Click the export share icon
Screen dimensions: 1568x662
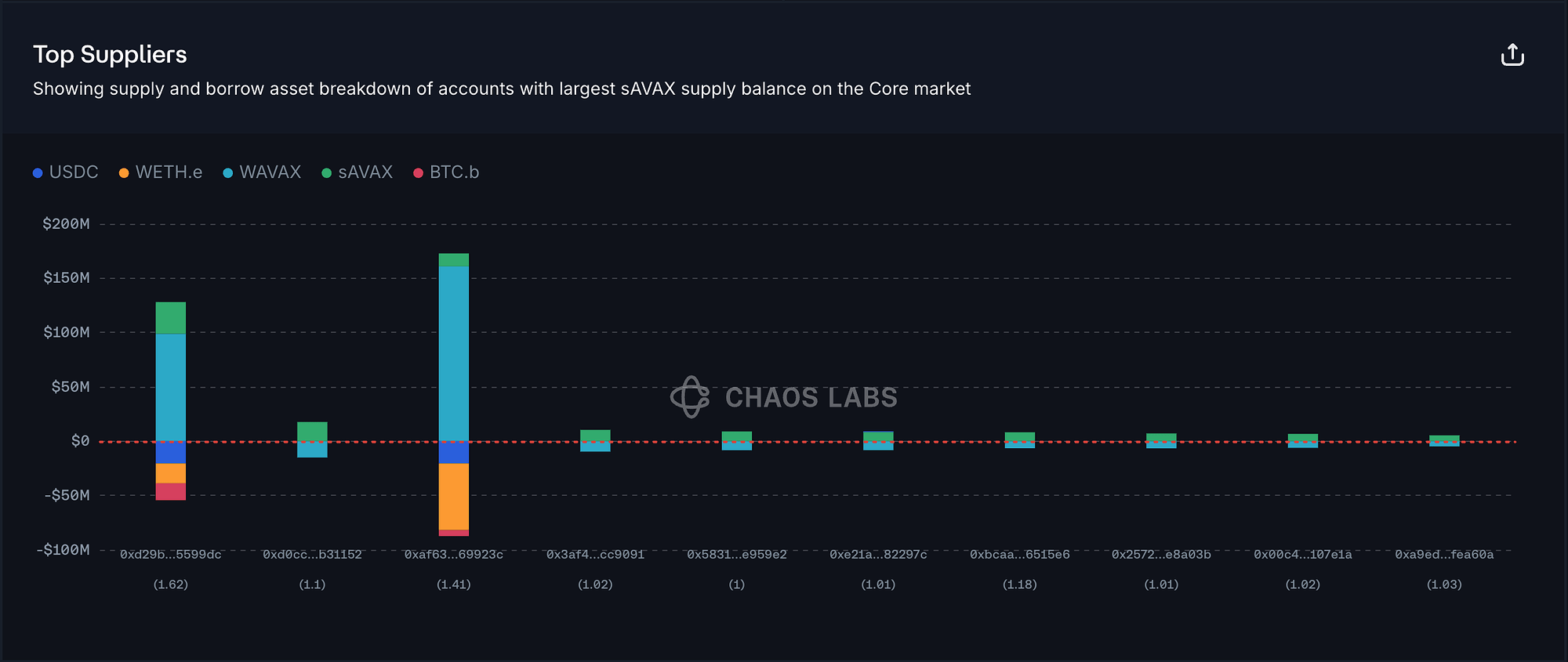click(1512, 55)
